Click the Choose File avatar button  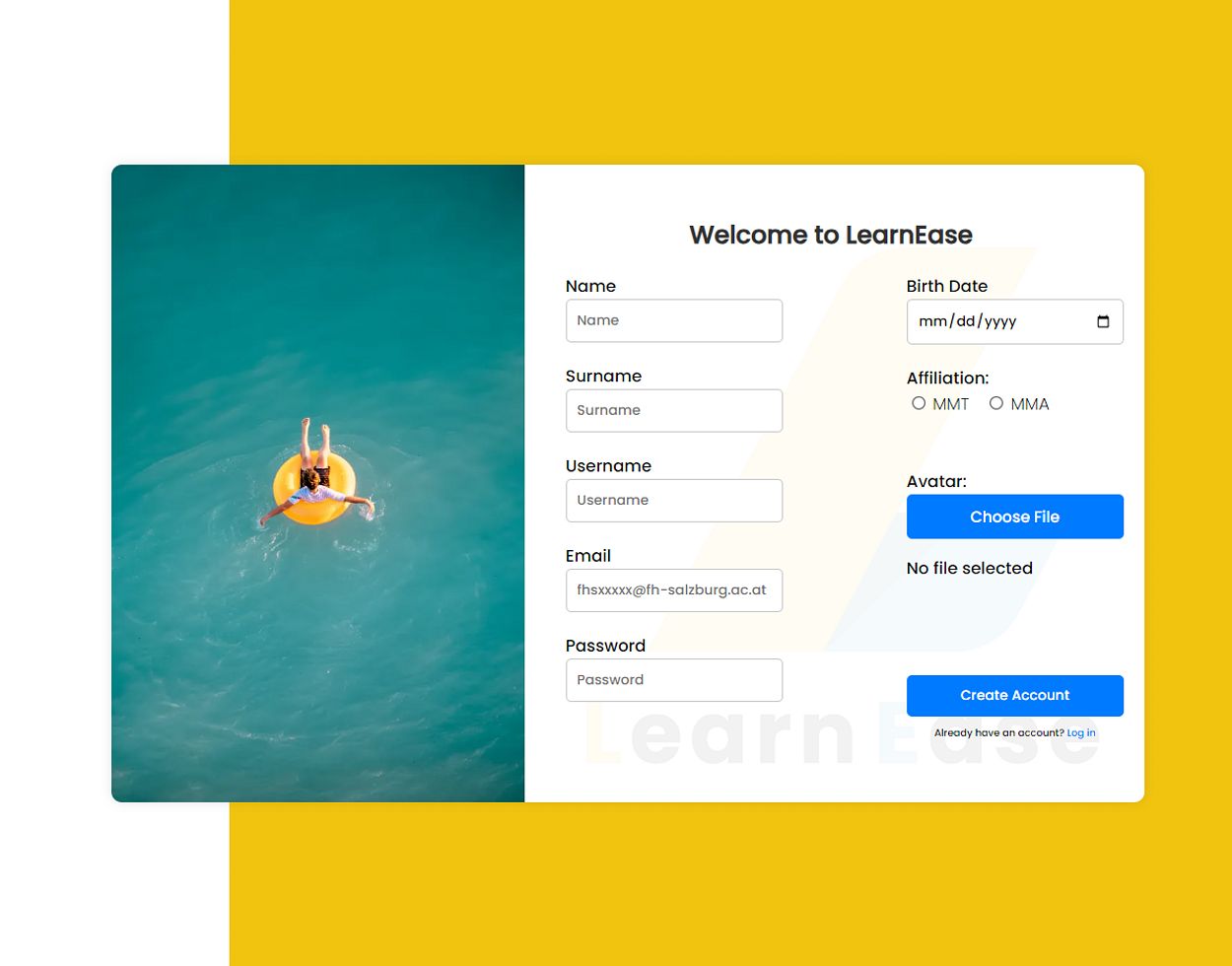(x=1015, y=517)
